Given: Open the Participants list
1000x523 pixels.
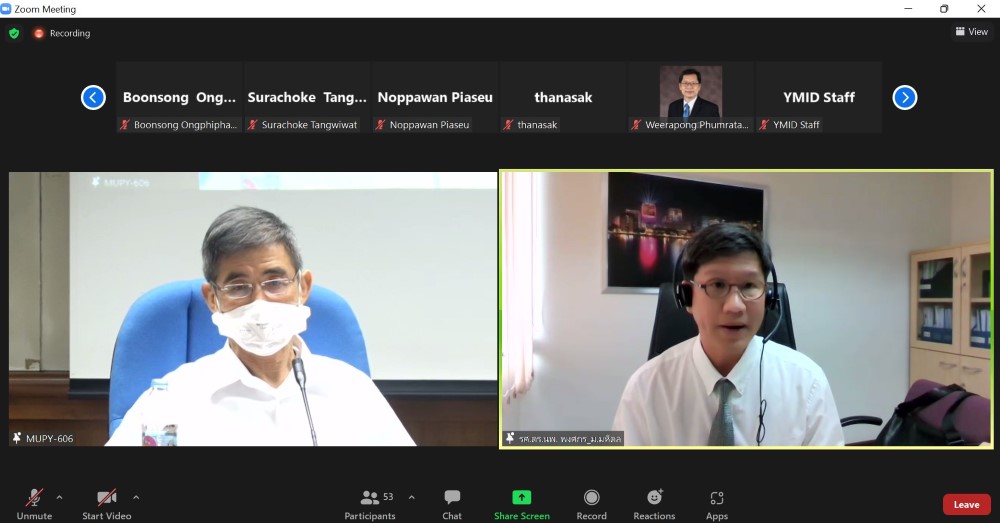Looking at the screenshot, I should (x=370, y=503).
